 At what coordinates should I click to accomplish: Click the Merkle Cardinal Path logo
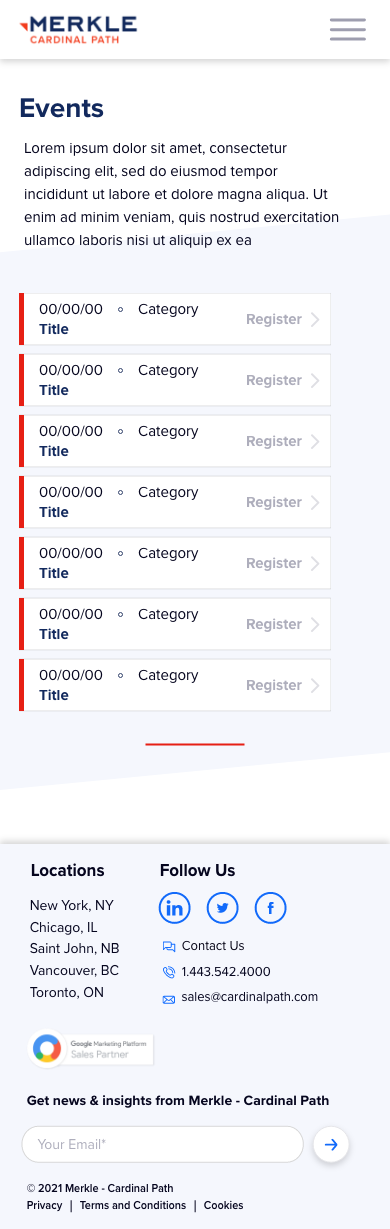point(78,30)
